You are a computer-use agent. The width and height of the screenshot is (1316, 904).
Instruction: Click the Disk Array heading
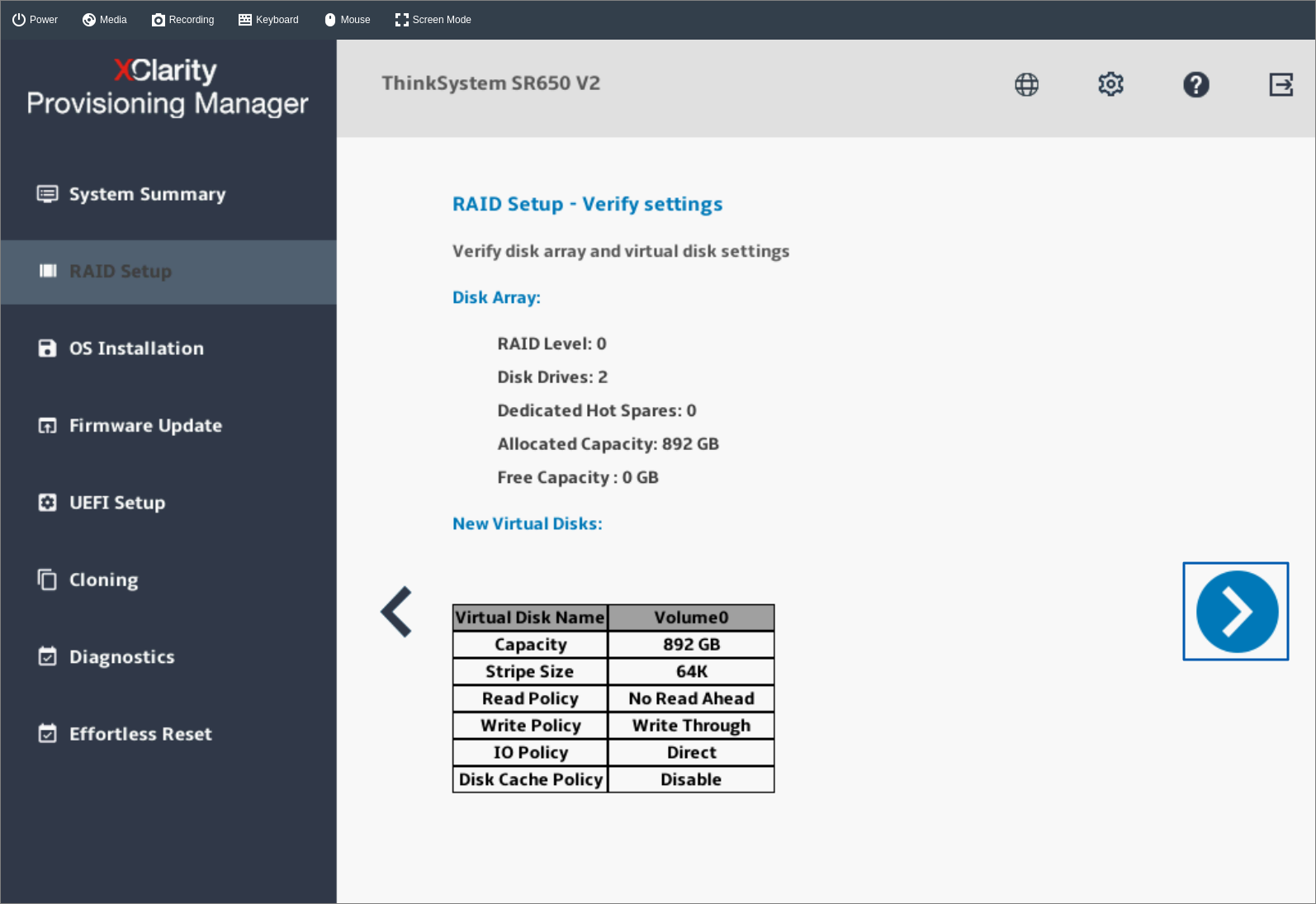click(x=496, y=297)
